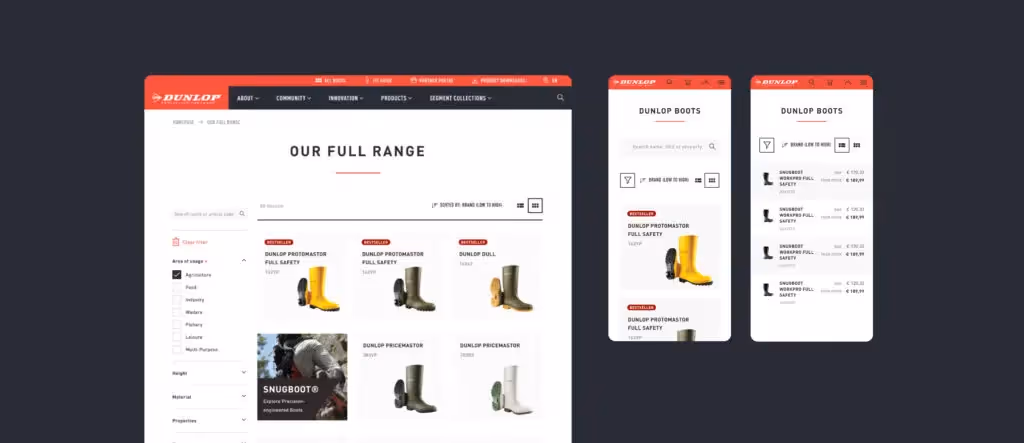Open the filter funnel on right mobile screen
Screen dimensions: 1024x443
(767, 145)
